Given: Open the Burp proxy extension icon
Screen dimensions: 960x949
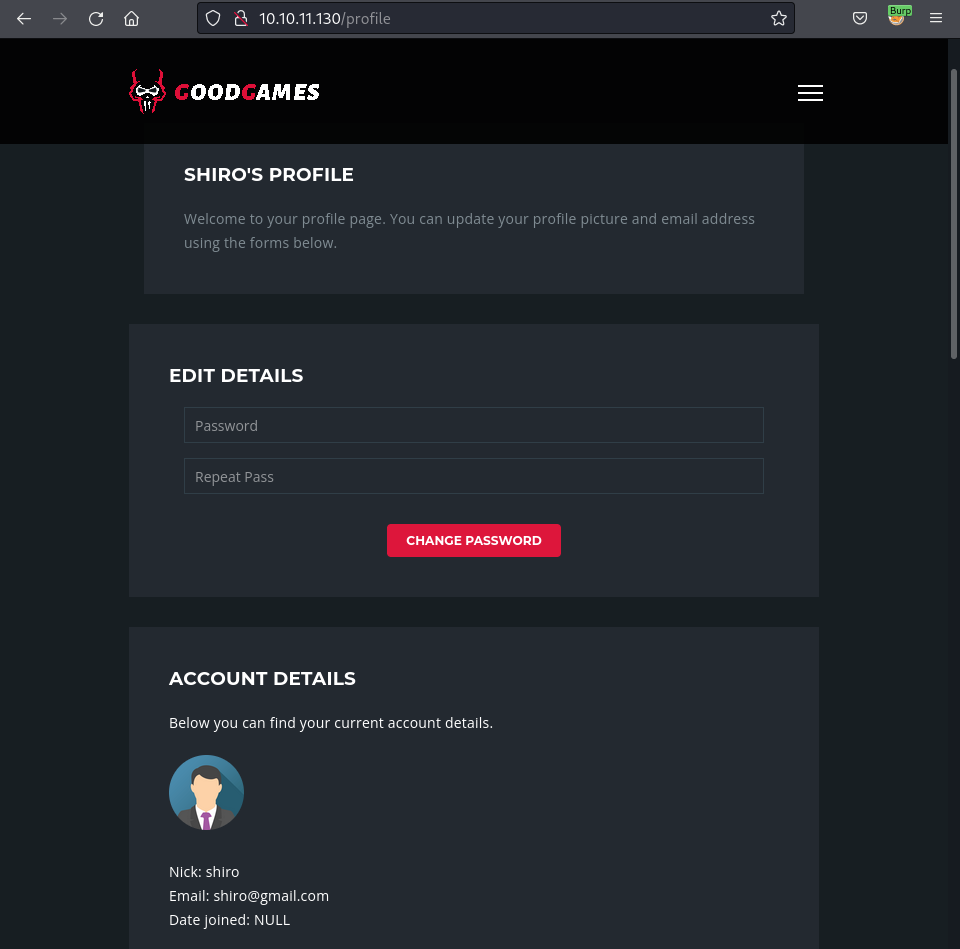Looking at the screenshot, I should tap(897, 16).
